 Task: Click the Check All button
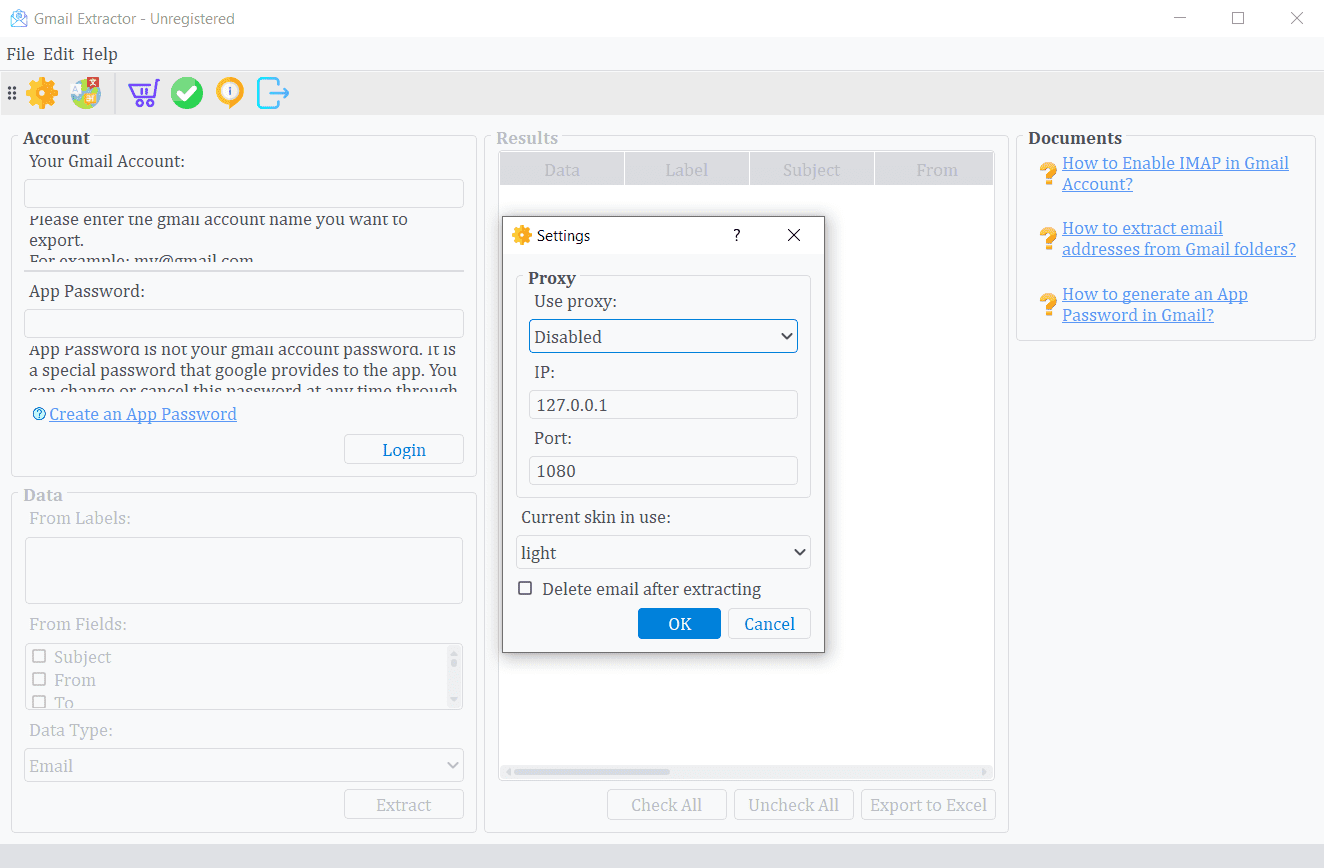pos(667,804)
